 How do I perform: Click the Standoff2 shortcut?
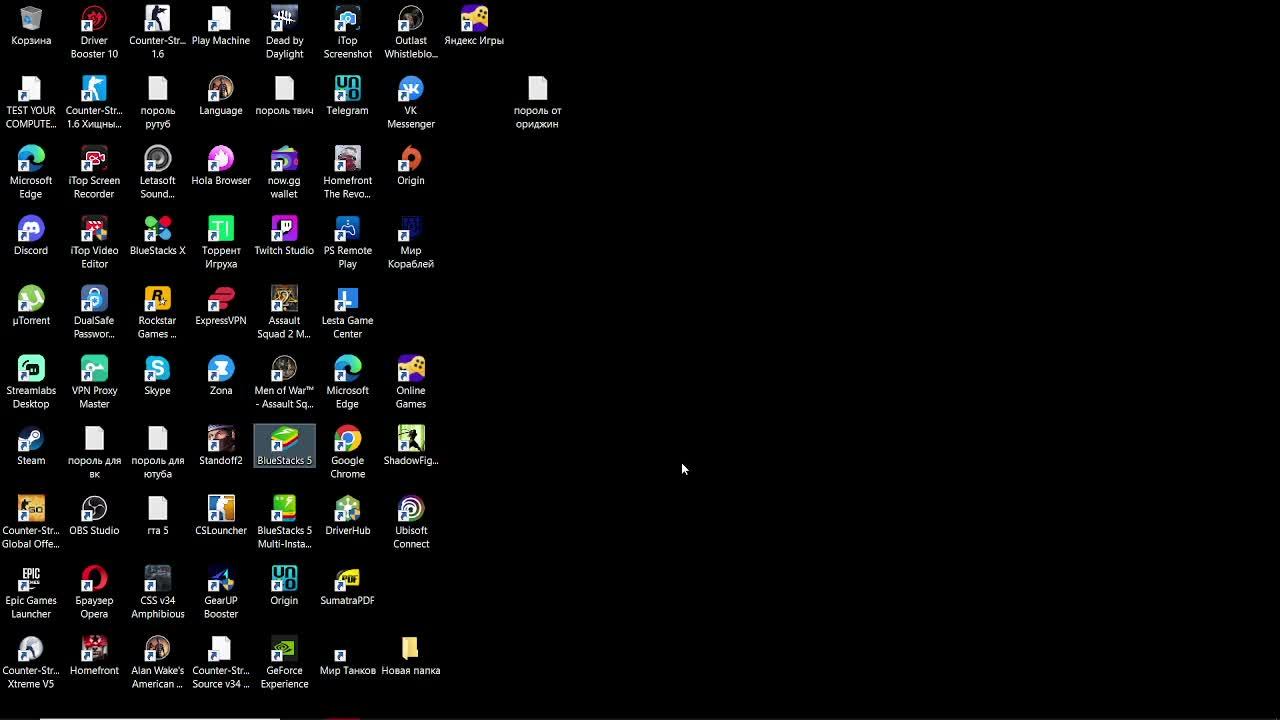point(221,446)
